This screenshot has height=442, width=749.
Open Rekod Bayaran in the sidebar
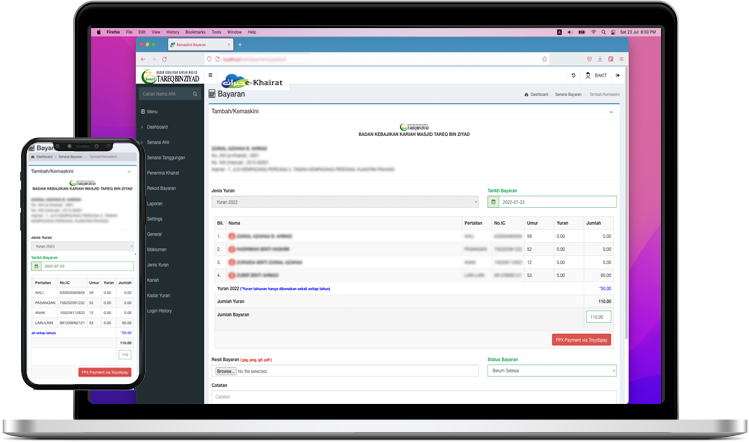(161, 188)
